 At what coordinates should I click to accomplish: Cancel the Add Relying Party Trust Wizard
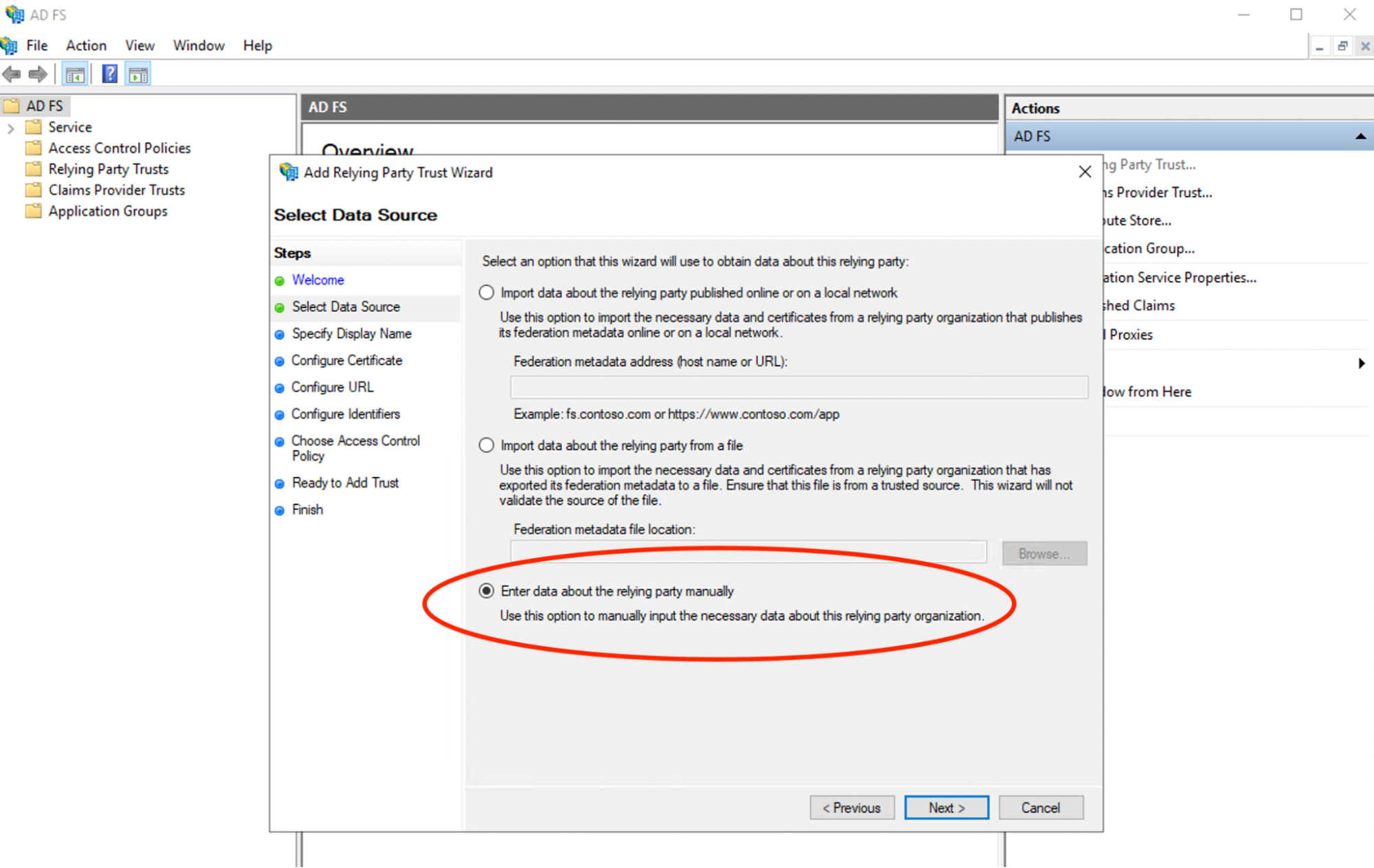(x=1040, y=808)
